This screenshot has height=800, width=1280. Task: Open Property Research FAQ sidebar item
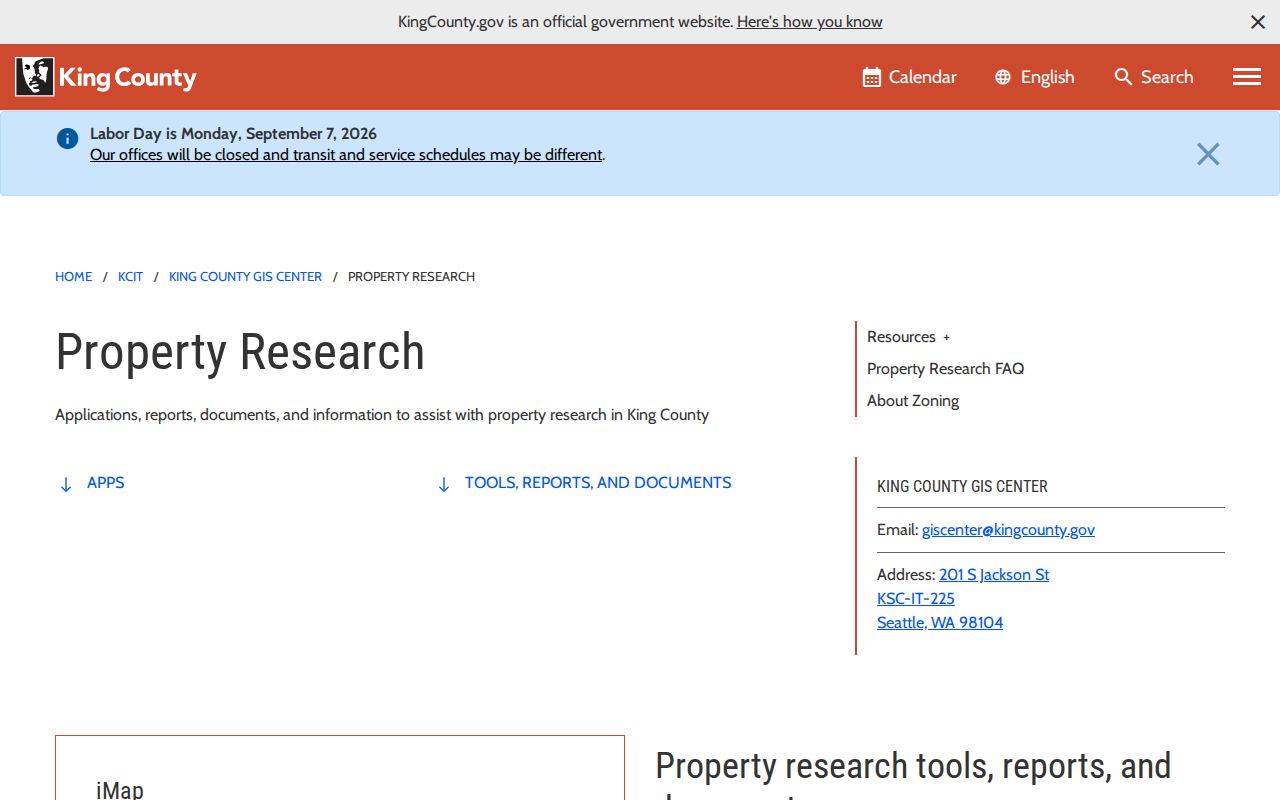pos(945,369)
